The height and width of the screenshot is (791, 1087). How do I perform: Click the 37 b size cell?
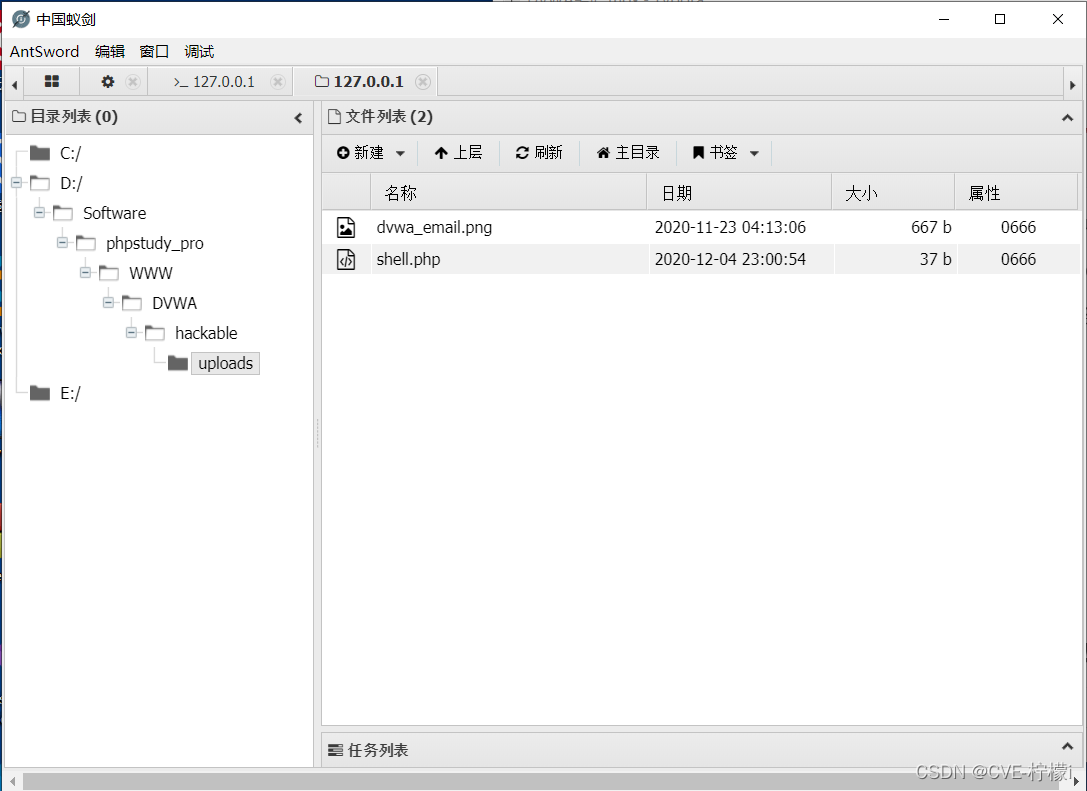(x=935, y=259)
